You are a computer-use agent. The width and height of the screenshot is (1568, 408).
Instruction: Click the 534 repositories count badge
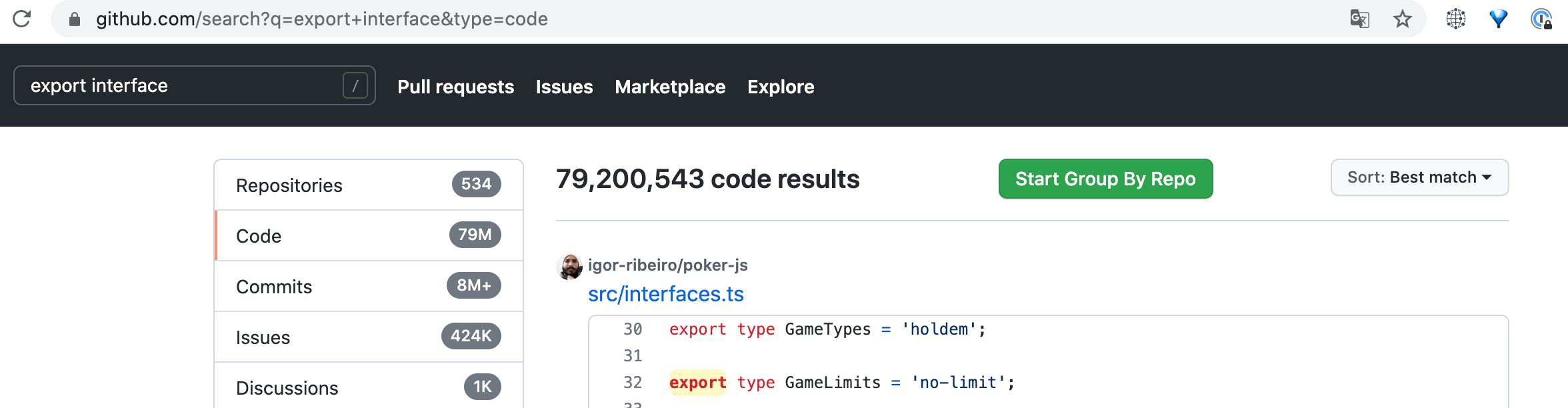(x=476, y=184)
